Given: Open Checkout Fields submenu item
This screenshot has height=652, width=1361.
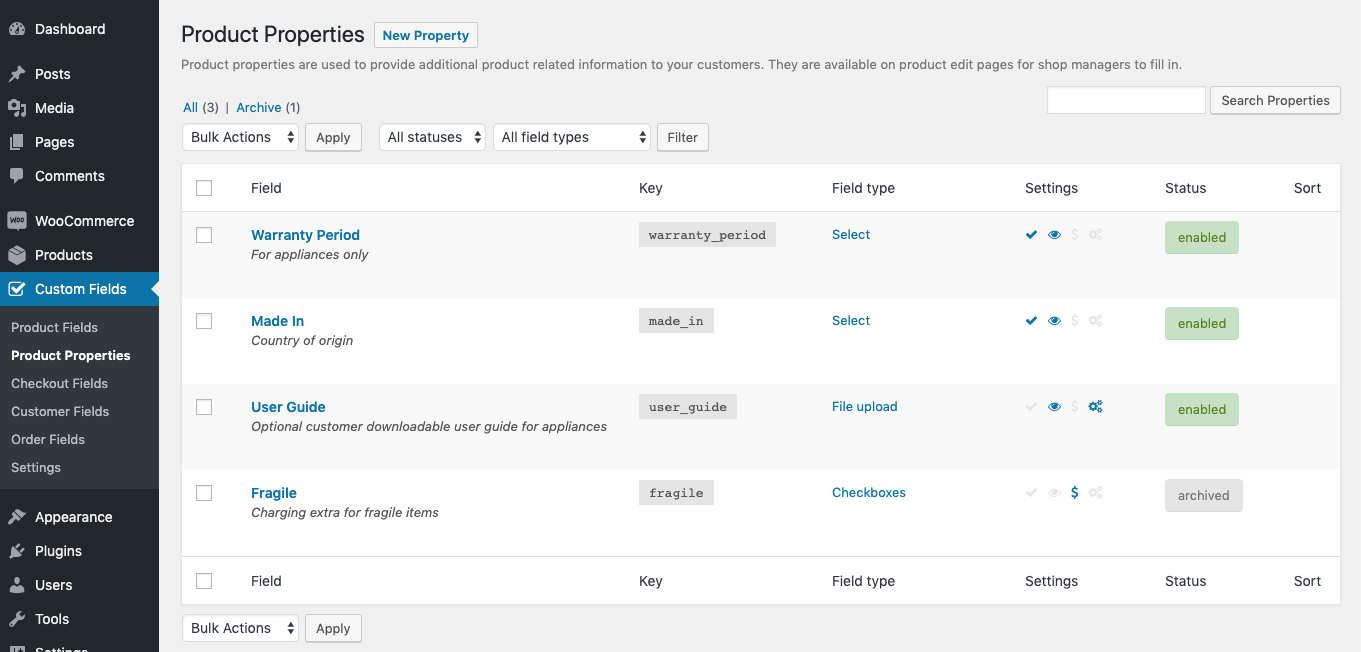Looking at the screenshot, I should pyautogui.click(x=59, y=383).
